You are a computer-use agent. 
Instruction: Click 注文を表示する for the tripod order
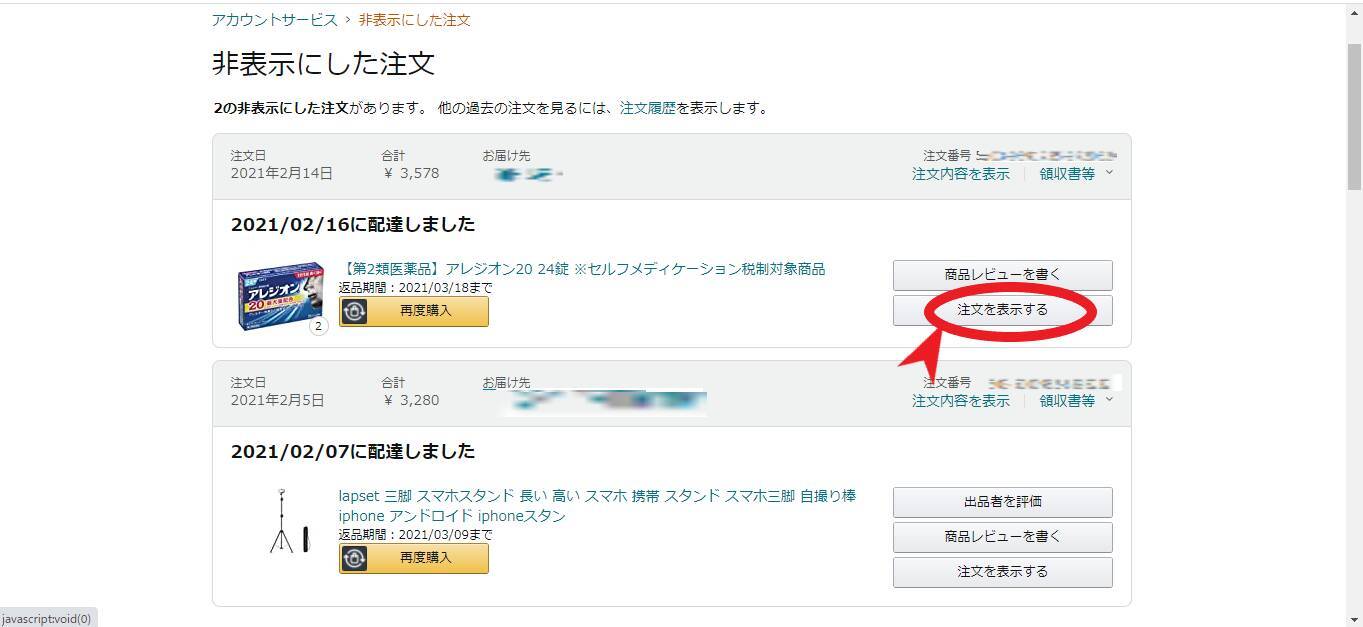(x=1002, y=572)
